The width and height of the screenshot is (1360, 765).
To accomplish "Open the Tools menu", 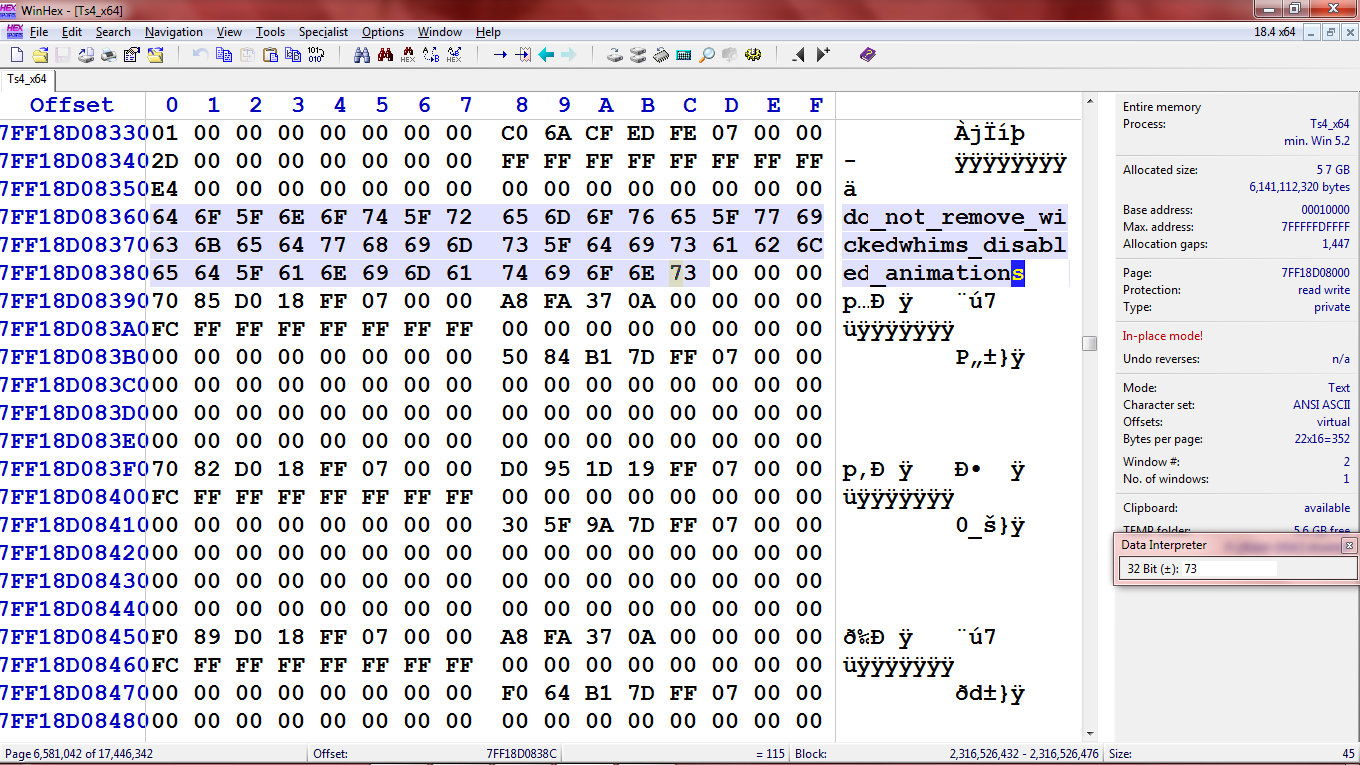I will [x=270, y=32].
